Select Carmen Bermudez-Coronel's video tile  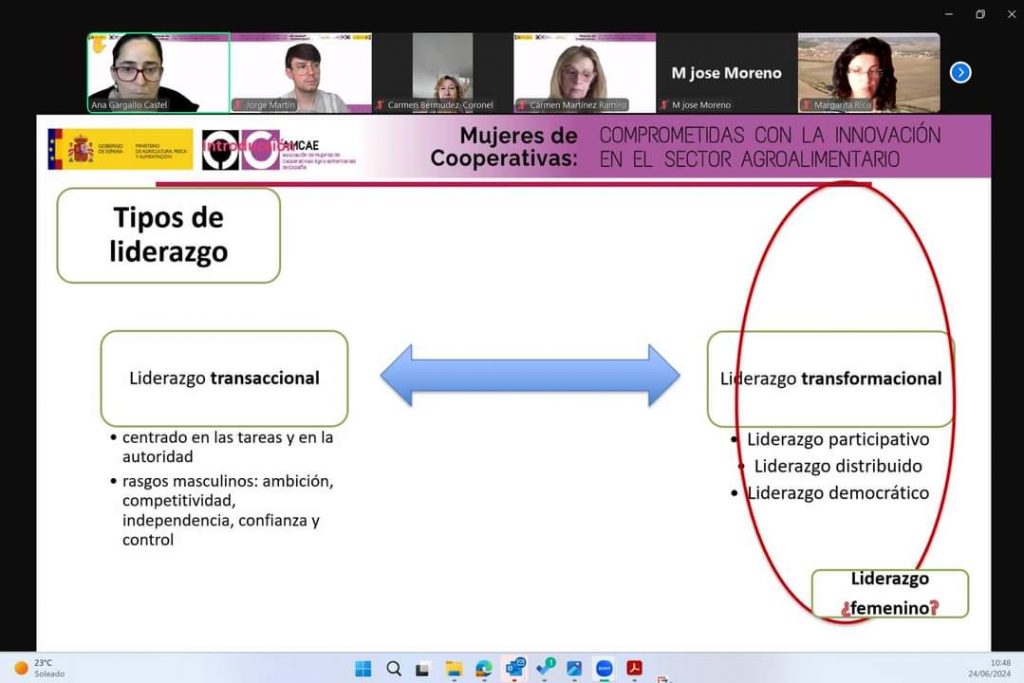(x=442, y=72)
